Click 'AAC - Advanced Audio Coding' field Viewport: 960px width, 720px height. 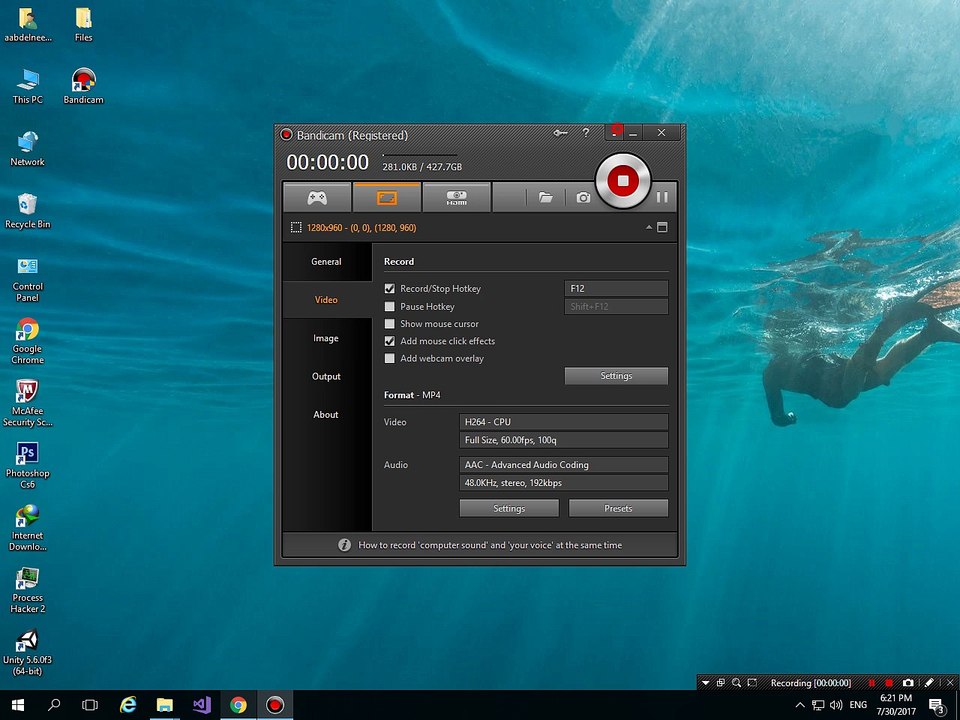coord(563,465)
